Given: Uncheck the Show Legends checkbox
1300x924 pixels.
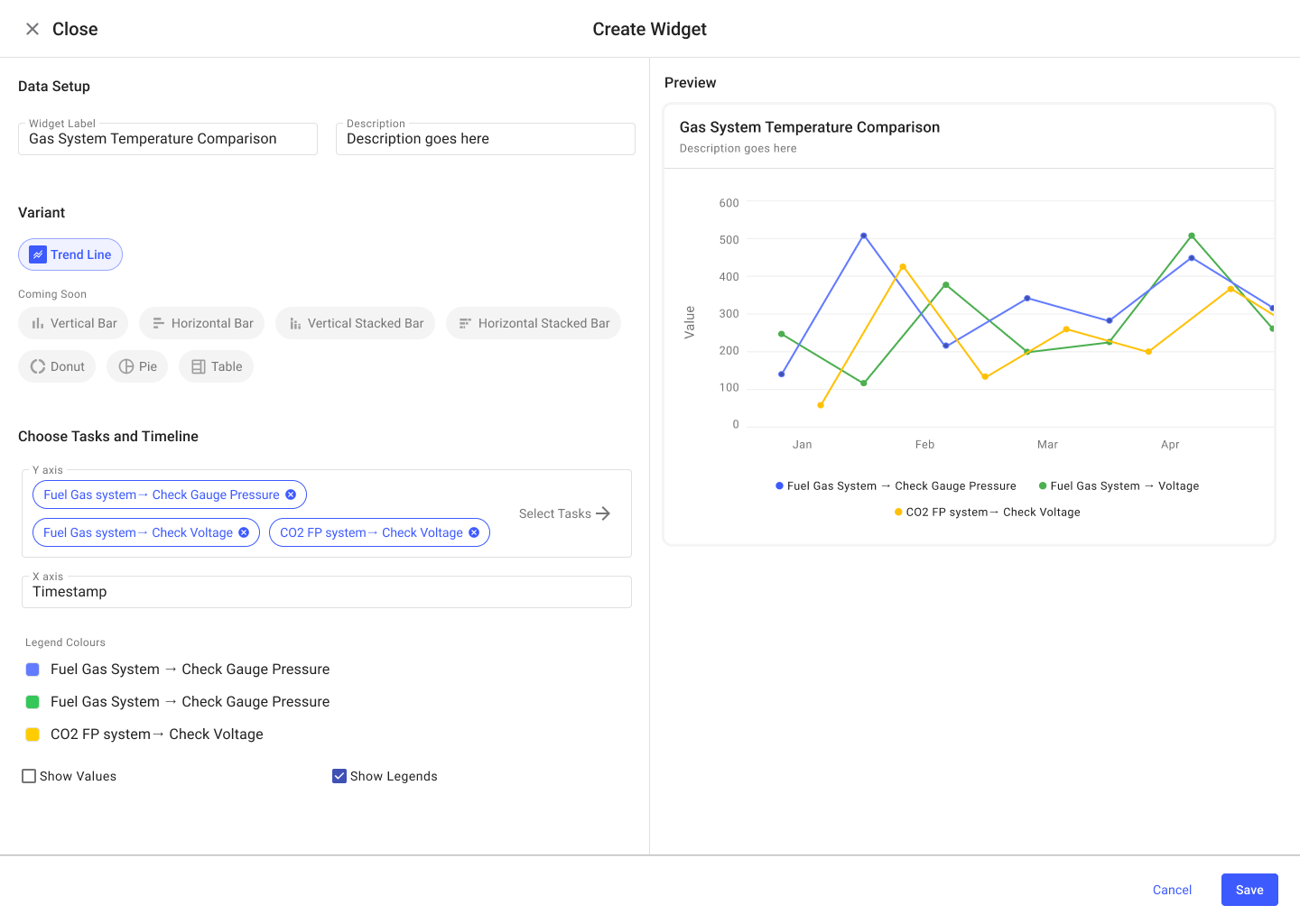Looking at the screenshot, I should click(339, 776).
